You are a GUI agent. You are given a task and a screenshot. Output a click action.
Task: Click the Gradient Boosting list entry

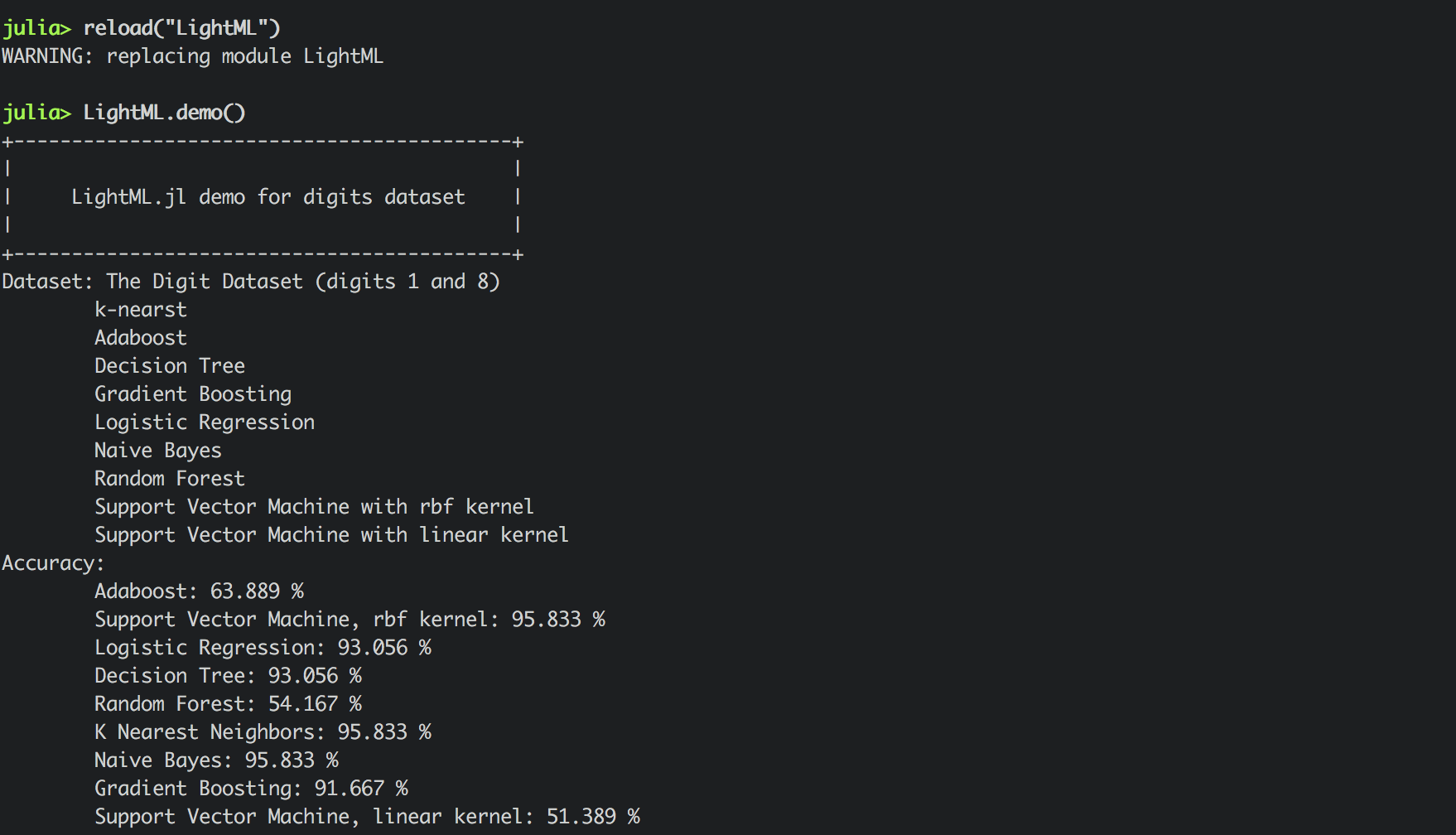click(x=193, y=394)
